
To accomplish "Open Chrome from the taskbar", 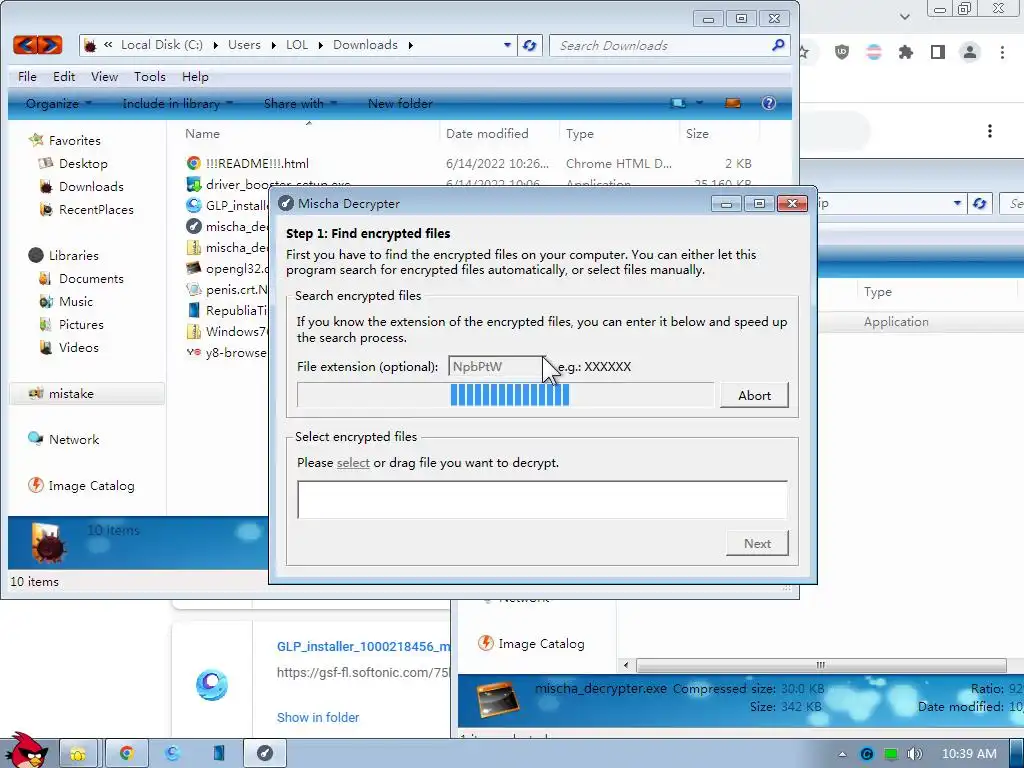I will click(126, 753).
